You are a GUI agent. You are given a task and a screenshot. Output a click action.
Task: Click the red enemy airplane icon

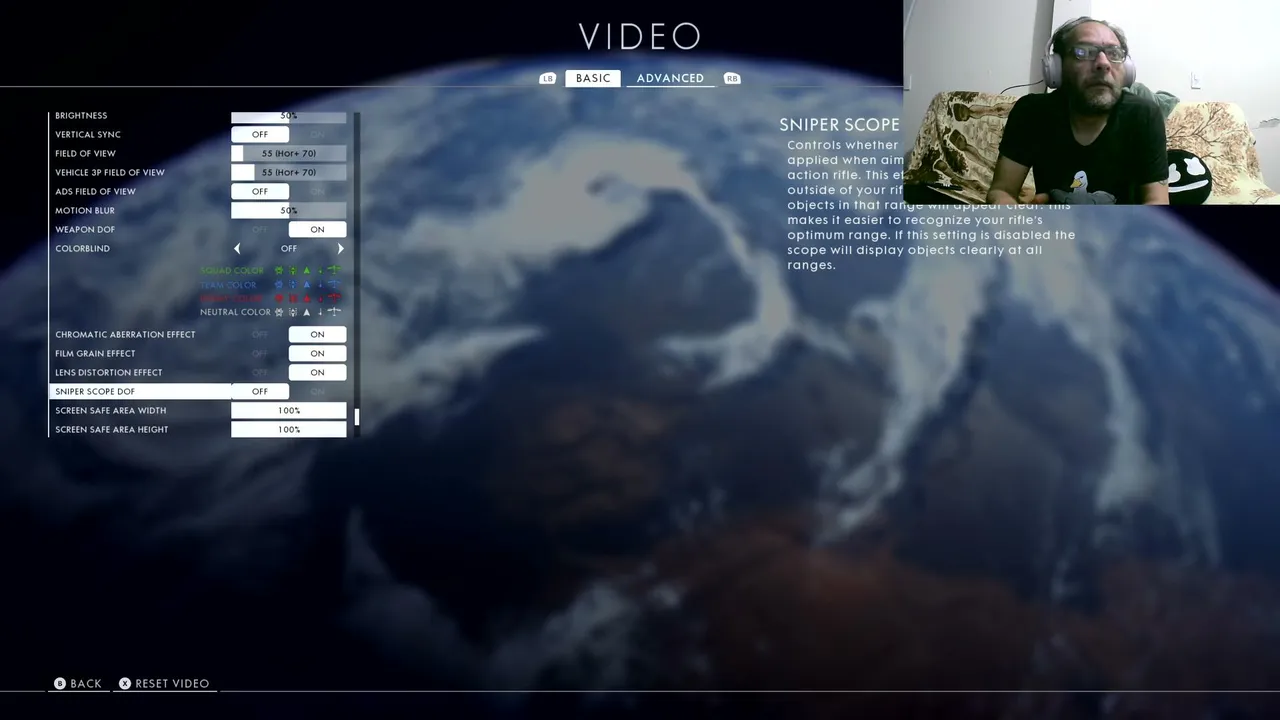334,298
